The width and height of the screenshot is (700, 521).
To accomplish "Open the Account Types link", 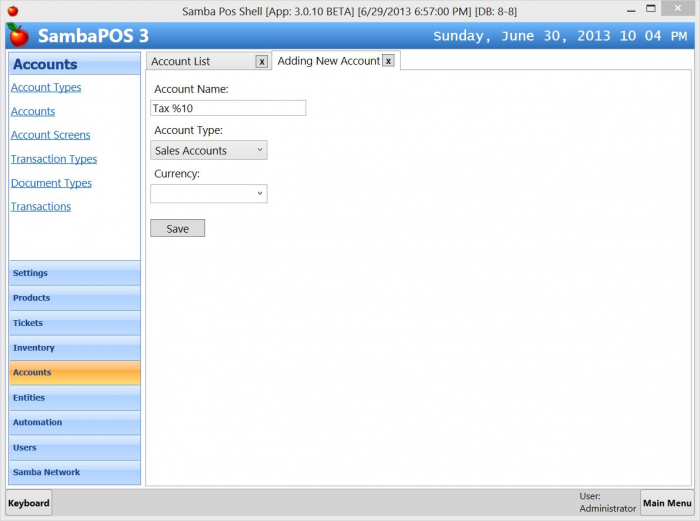I will 46,88.
